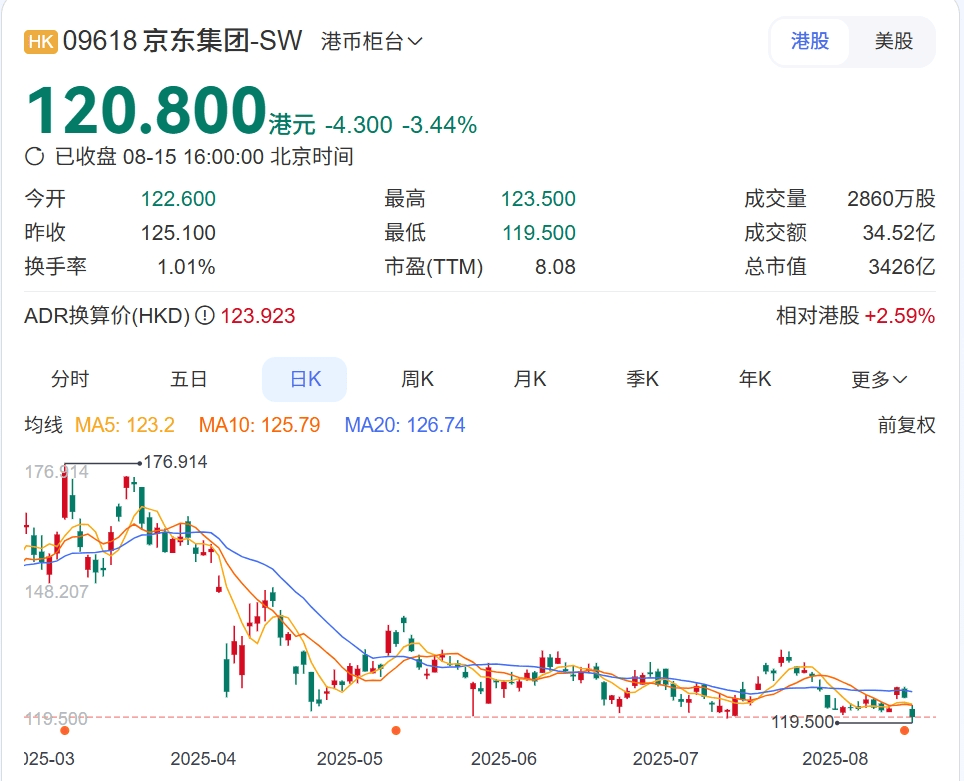Show the 季K quarterly chart

click(x=643, y=379)
